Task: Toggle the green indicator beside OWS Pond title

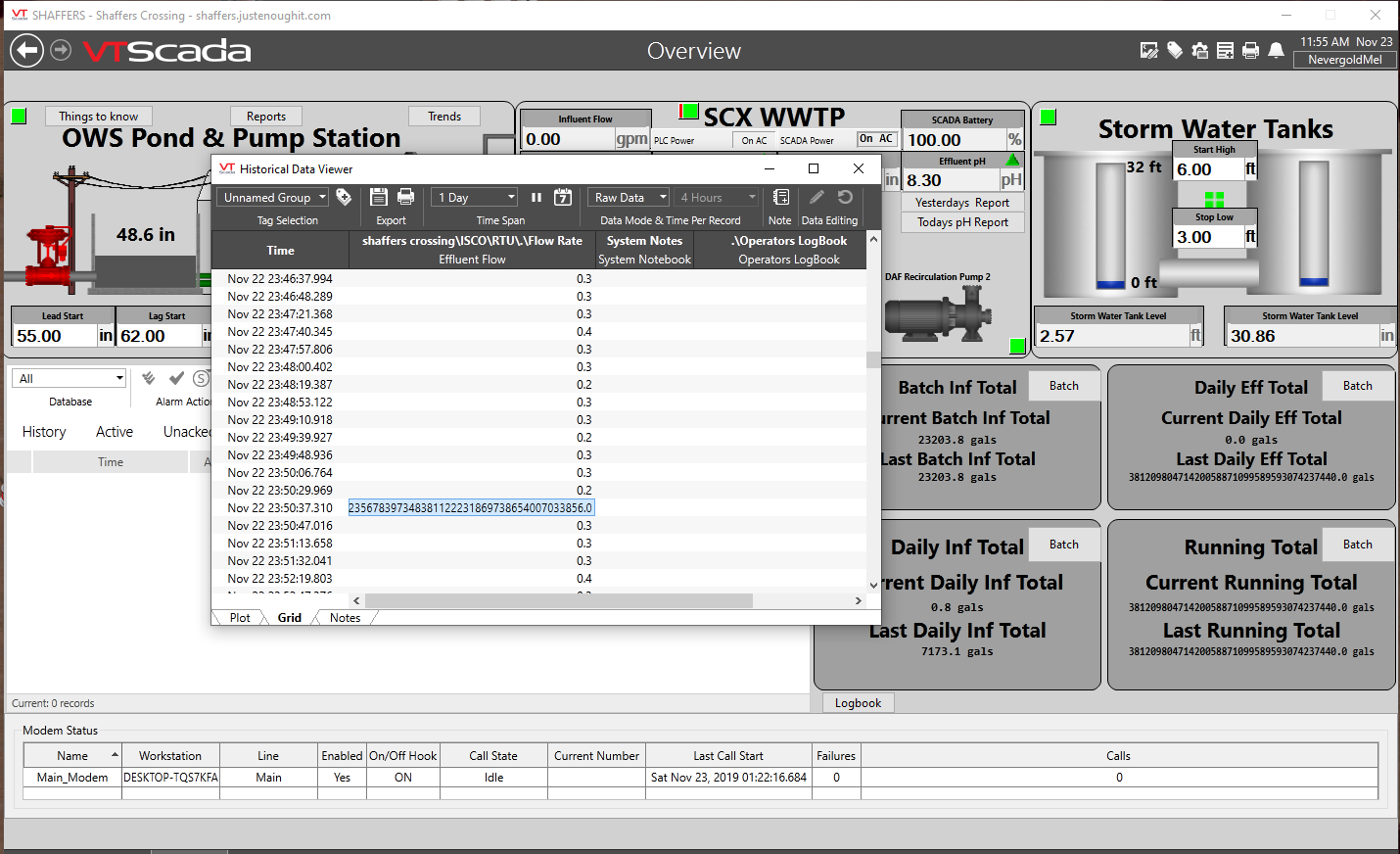Action: point(19,117)
